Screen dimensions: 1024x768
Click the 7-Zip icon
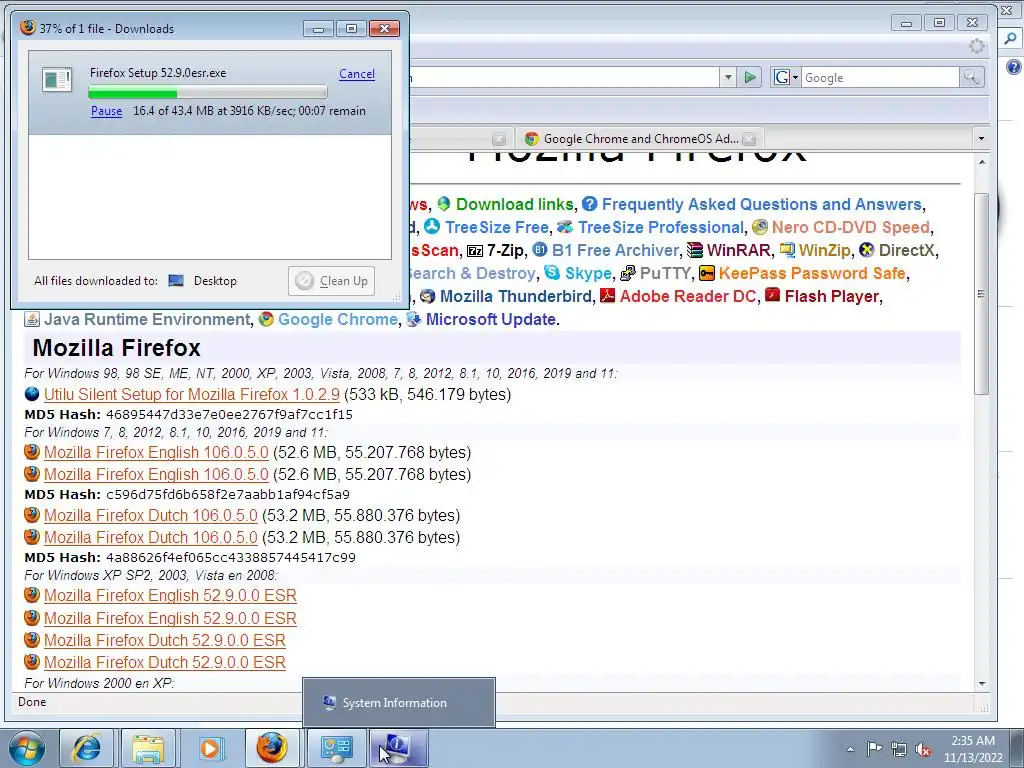(475, 251)
